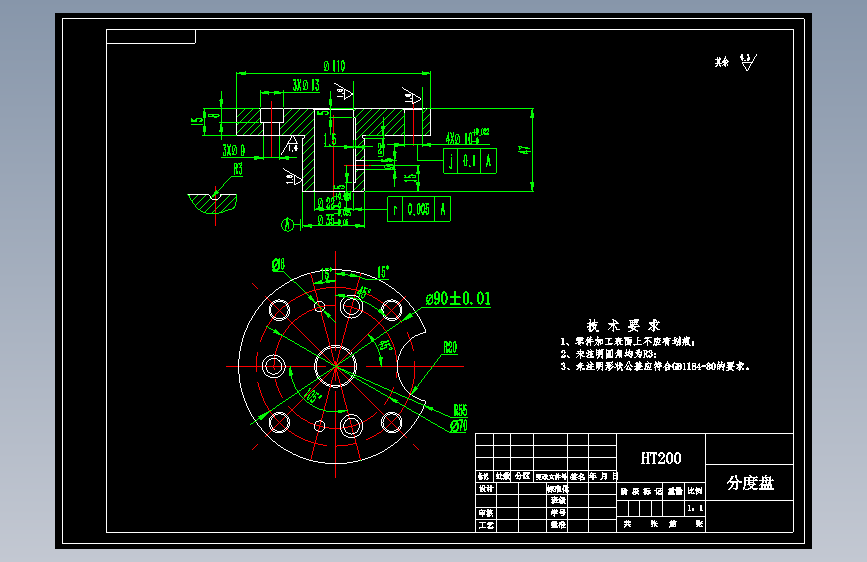Click the 设计 cell in title block

486,488
